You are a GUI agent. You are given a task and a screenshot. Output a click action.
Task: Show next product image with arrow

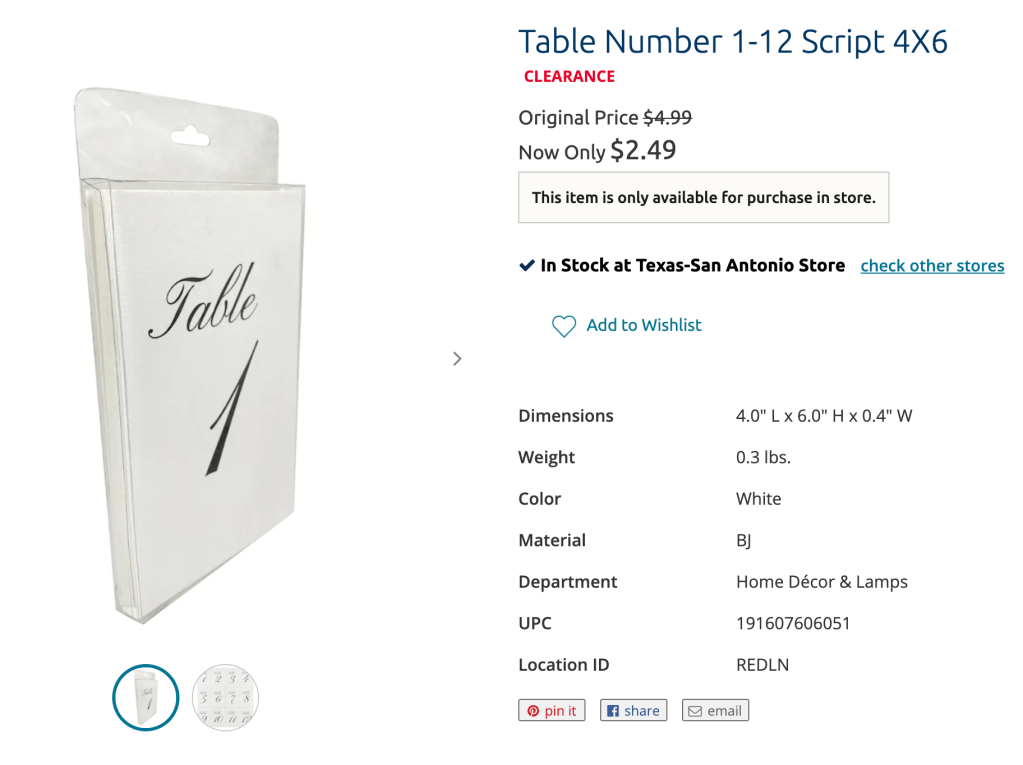[x=457, y=358]
